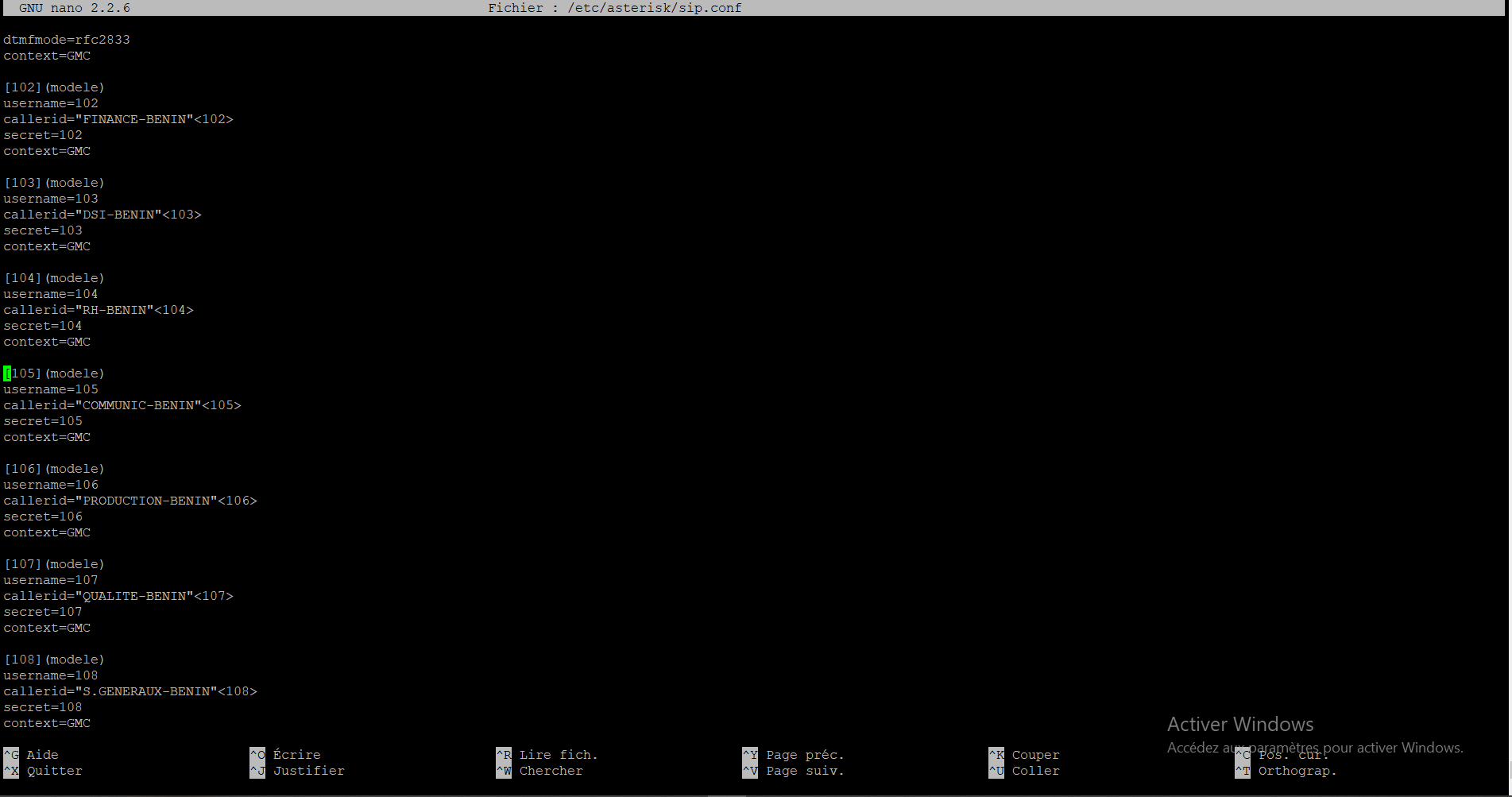Click the ^G Aide help shortcut

(32, 755)
